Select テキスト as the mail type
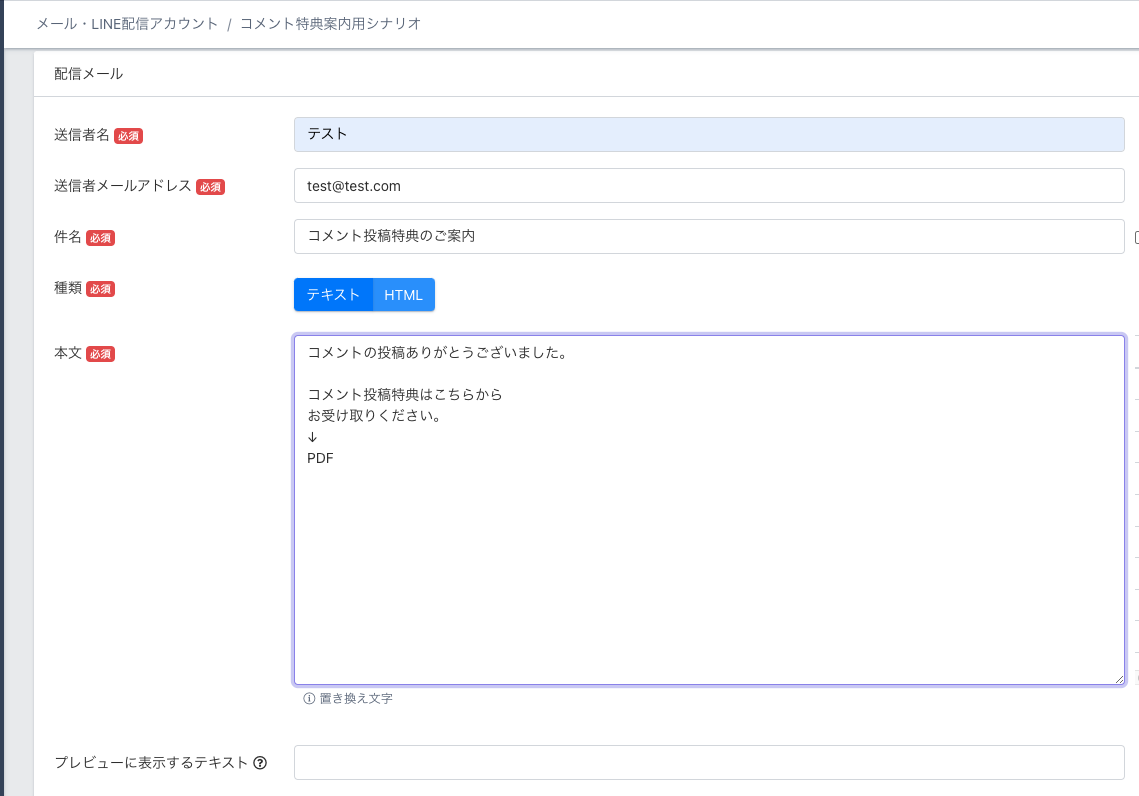1139x796 pixels. pyautogui.click(x=333, y=295)
